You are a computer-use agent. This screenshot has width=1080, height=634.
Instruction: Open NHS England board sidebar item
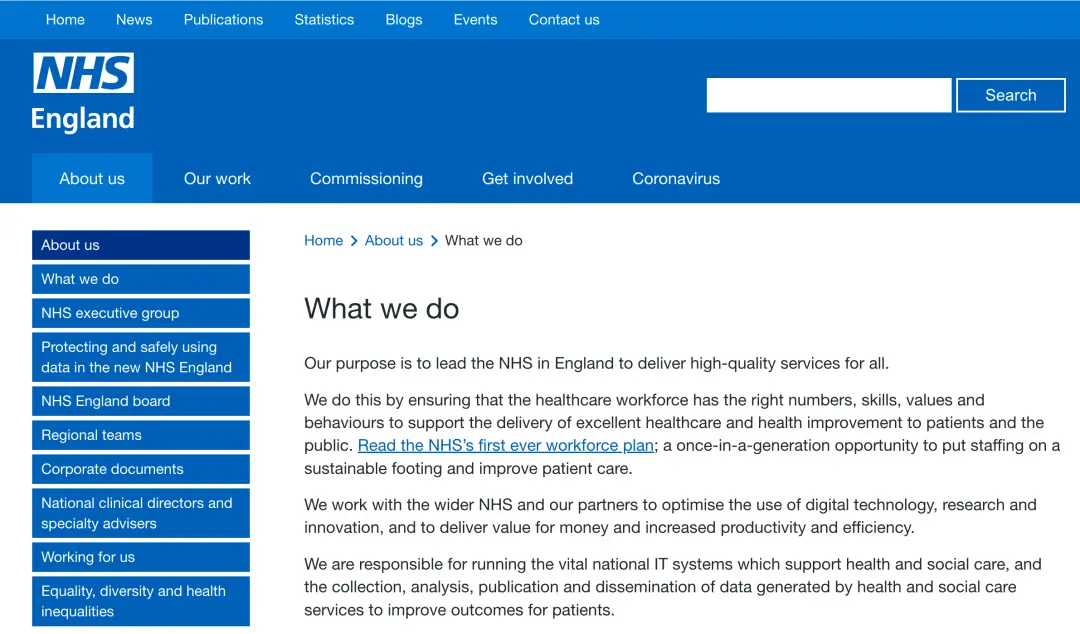141,401
